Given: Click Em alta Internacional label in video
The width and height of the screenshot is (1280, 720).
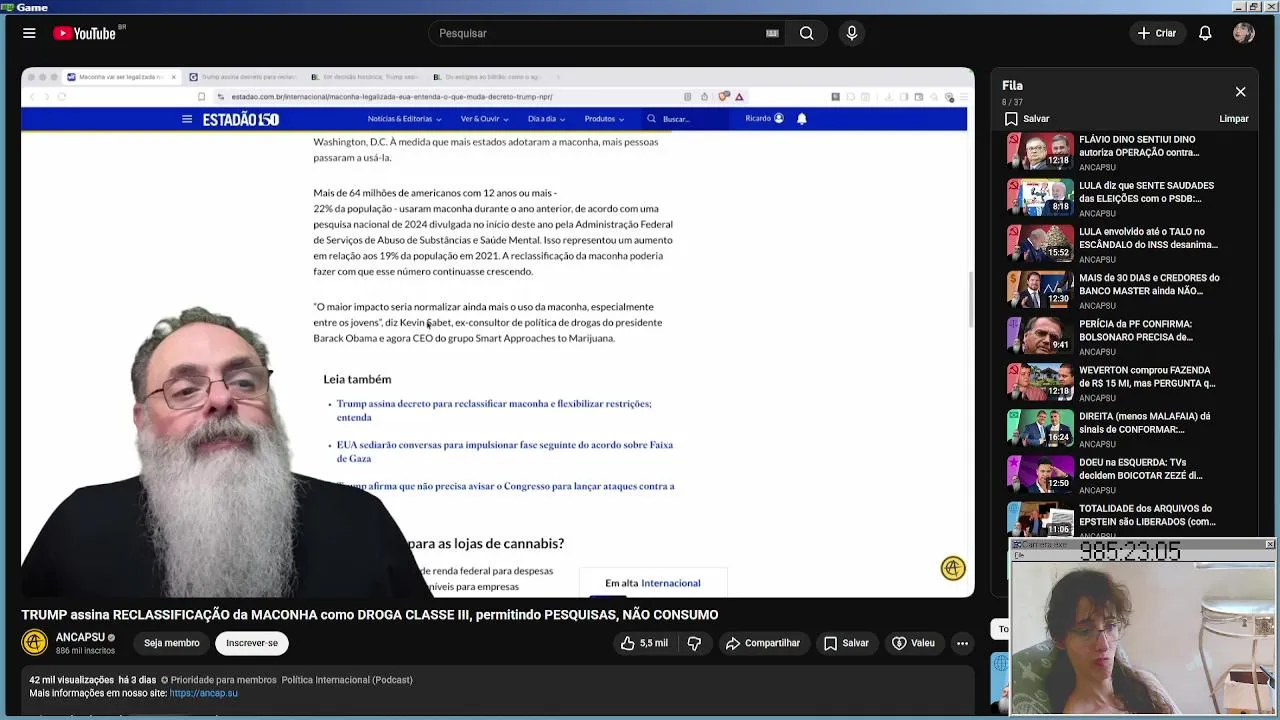Looking at the screenshot, I should pyautogui.click(x=653, y=583).
